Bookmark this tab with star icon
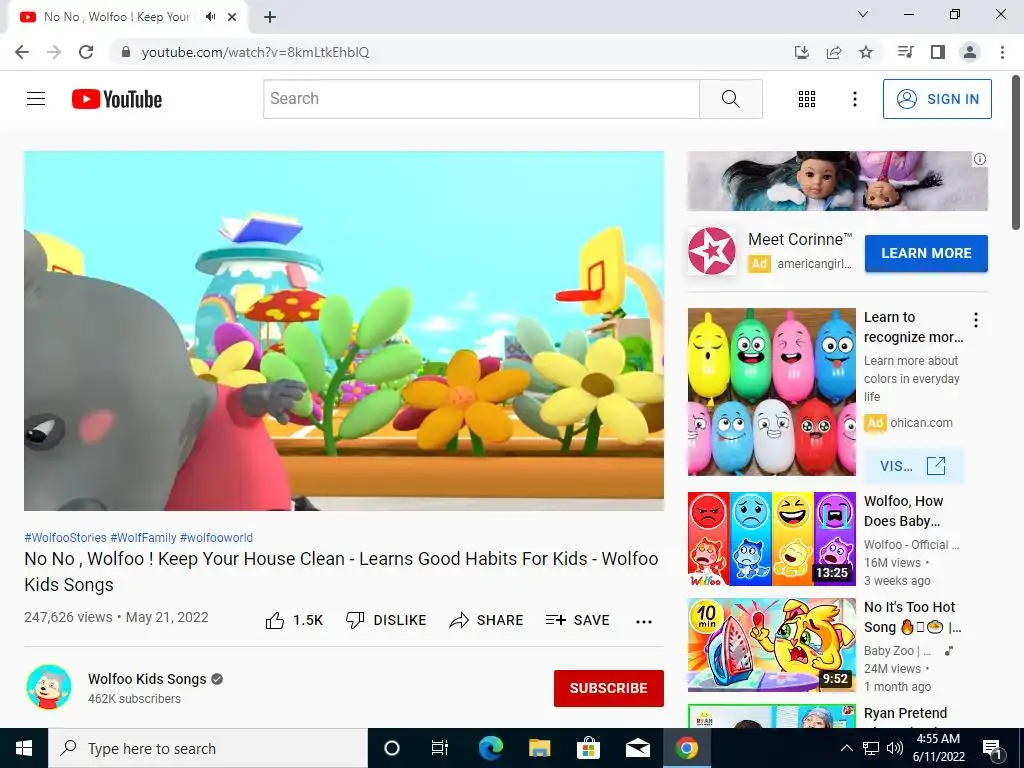The image size is (1024, 768). pos(866,52)
